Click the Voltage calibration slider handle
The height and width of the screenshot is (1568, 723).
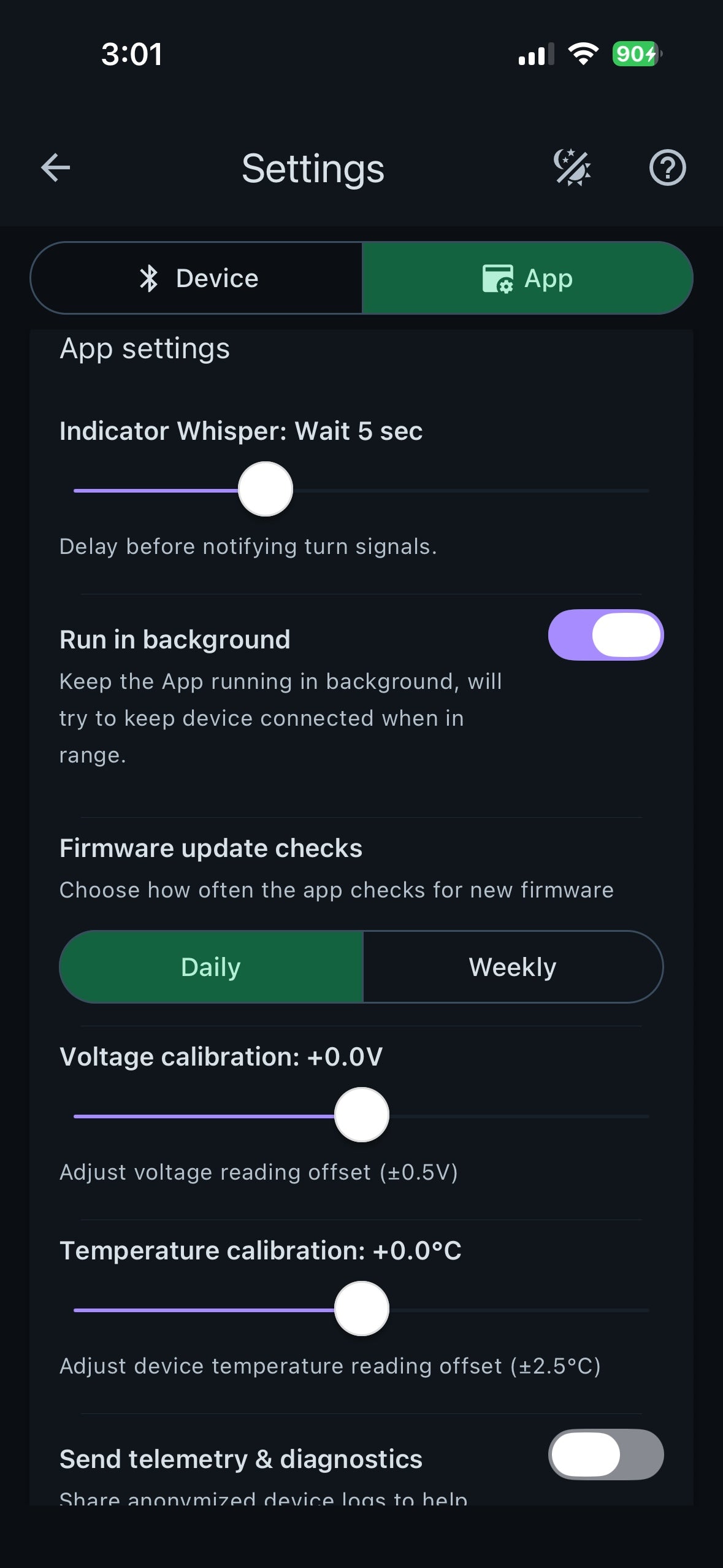[x=362, y=1115]
